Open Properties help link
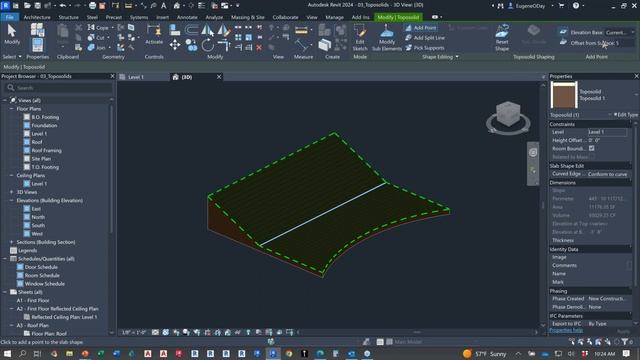Image resolution: width=640 pixels, height=360 pixels. click(x=566, y=330)
